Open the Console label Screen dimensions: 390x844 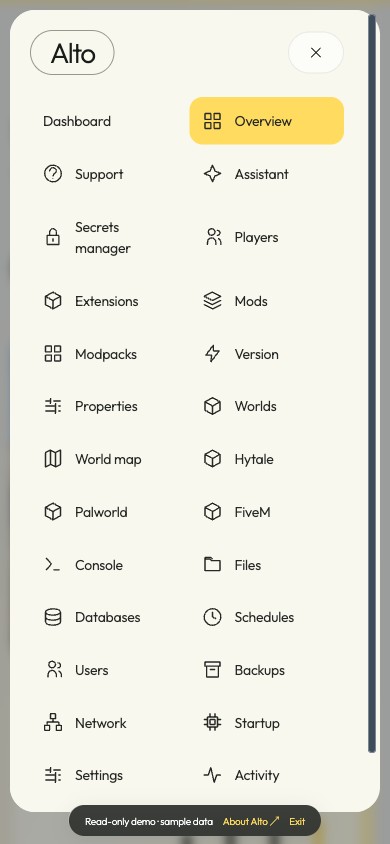99,565
